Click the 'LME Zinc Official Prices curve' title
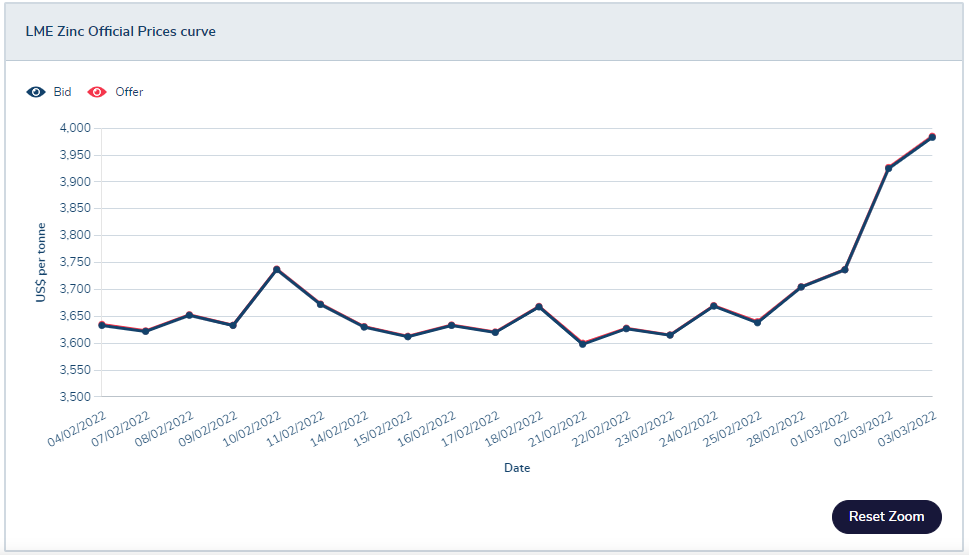Image resolution: width=969 pixels, height=555 pixels. [x=121, y=32]
